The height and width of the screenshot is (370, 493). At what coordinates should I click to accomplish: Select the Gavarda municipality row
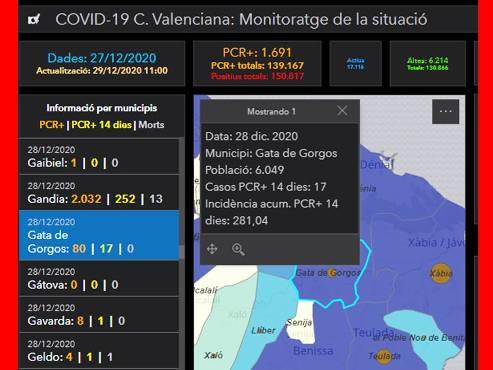99,315
